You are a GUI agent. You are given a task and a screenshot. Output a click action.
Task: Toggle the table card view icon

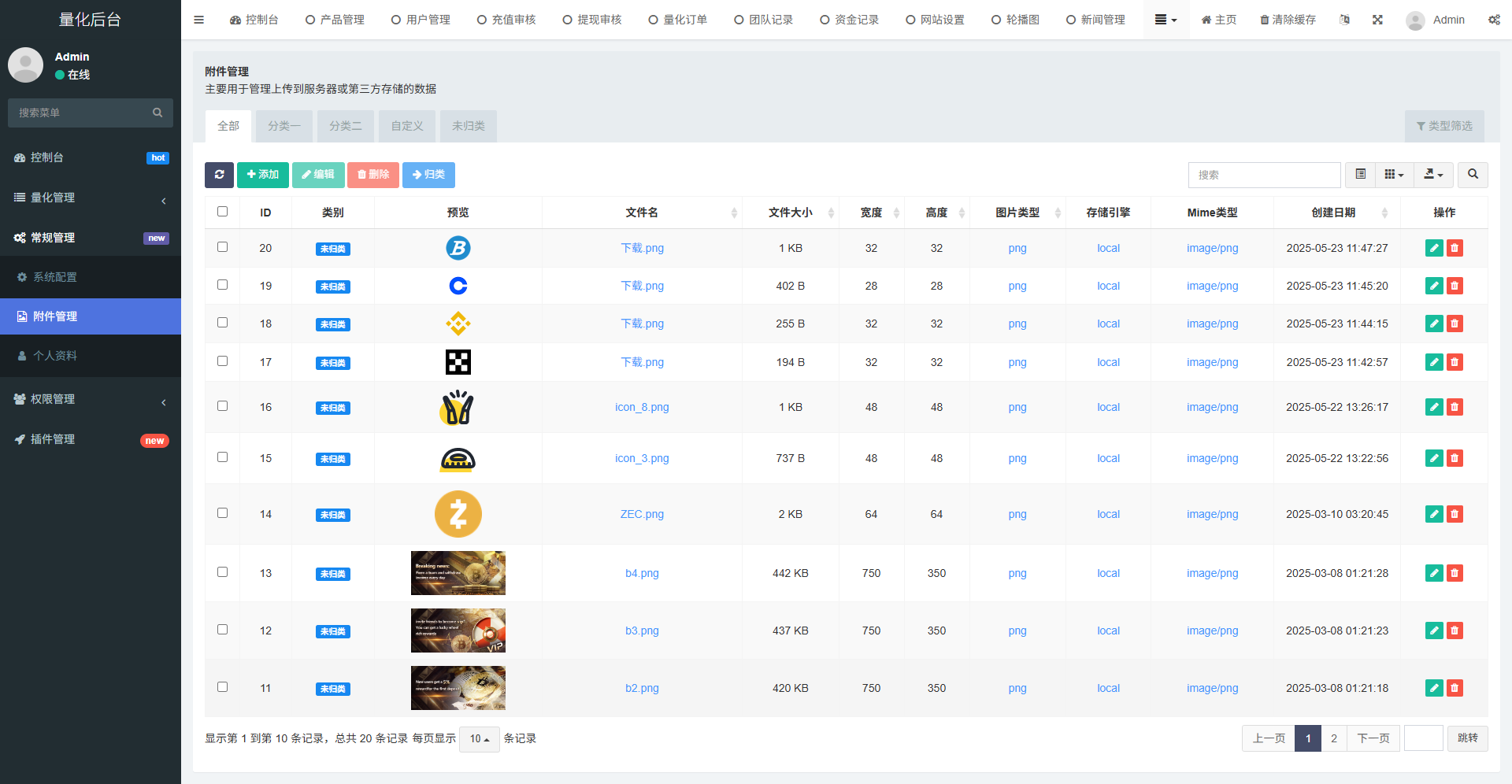click(1360, 175)
